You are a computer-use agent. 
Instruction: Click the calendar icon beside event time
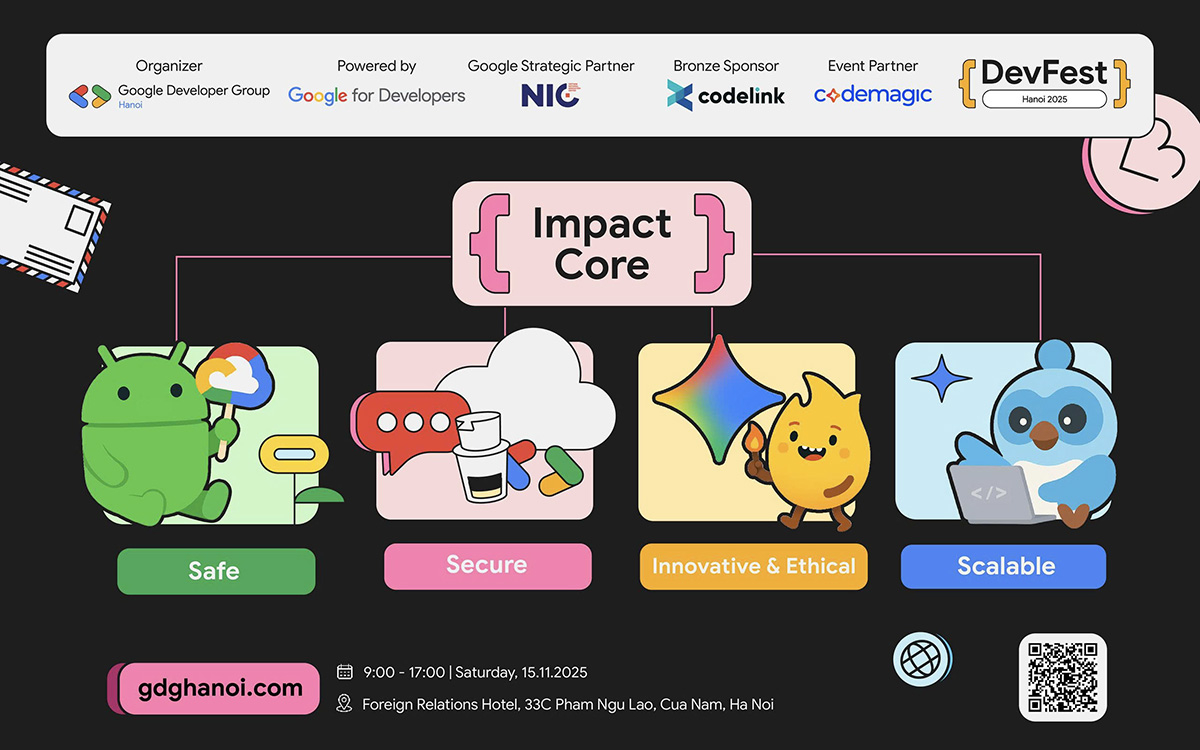pyautogui.click(x=345, y=672)
